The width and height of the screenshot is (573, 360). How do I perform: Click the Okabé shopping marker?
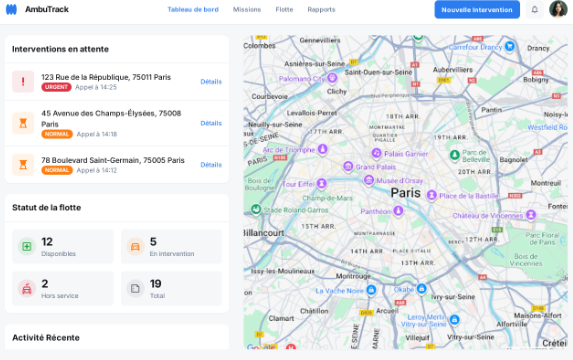click(x=421, y=288)
